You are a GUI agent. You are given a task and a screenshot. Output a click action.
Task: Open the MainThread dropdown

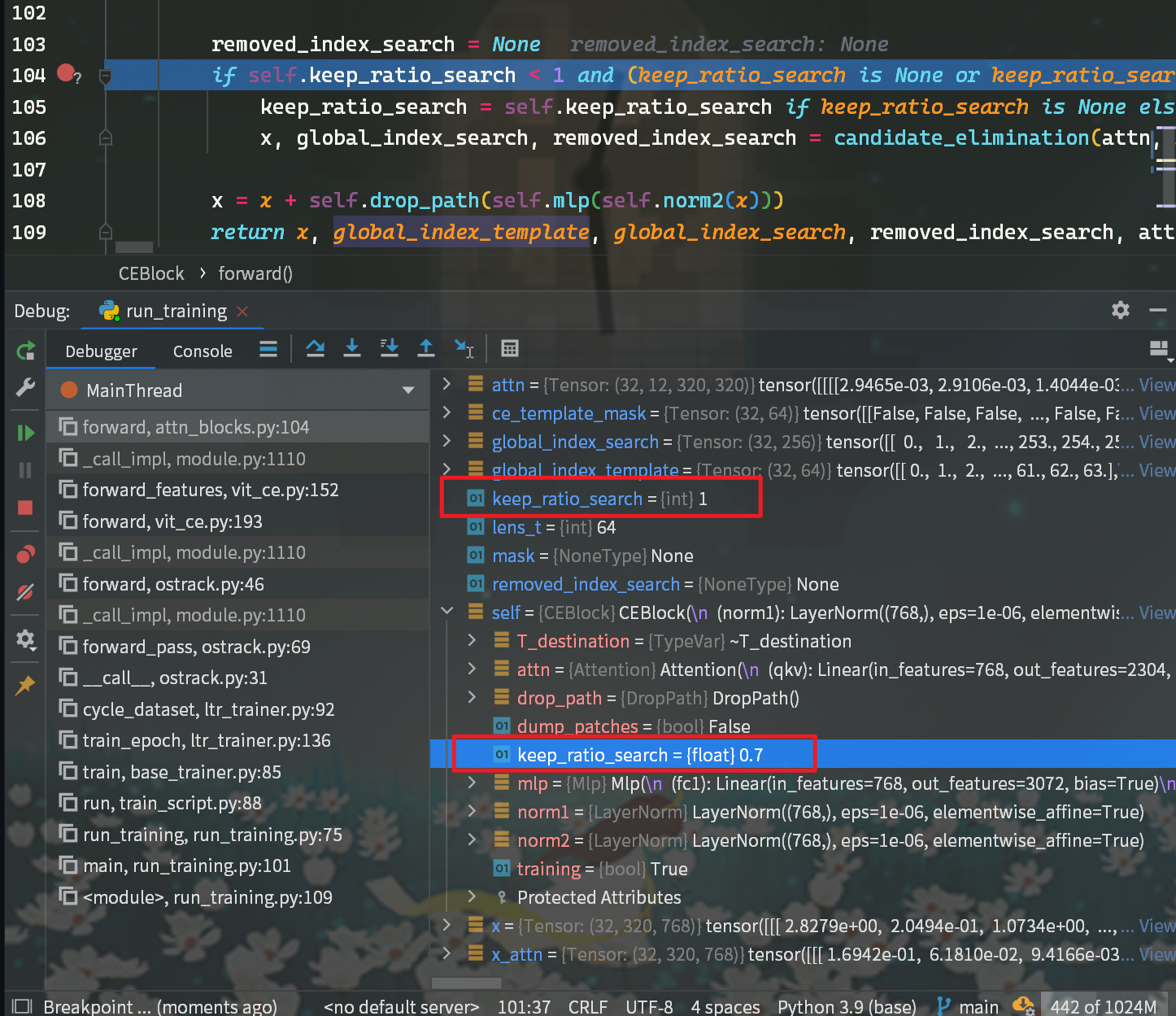(x=407, y=390)
